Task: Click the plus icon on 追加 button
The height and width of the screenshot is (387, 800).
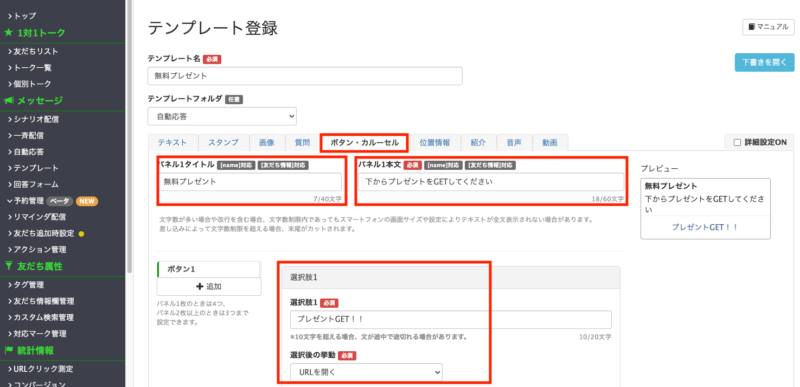Action: tap(199, 287)
